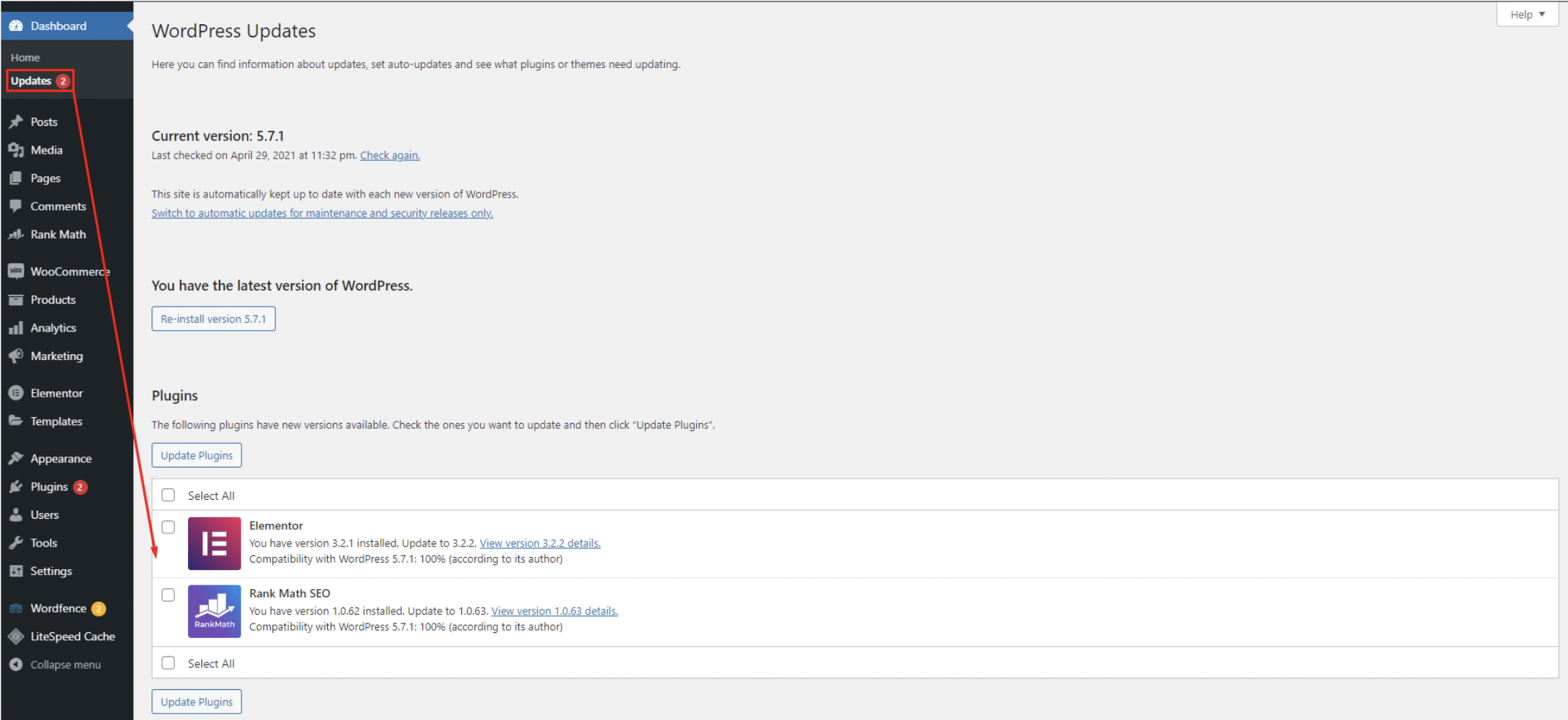Click the Appearance paintbrush icon
Image resolution: width=1568 pixels, height=720 pixels.
pyautogui.click(x=16, y=459)
